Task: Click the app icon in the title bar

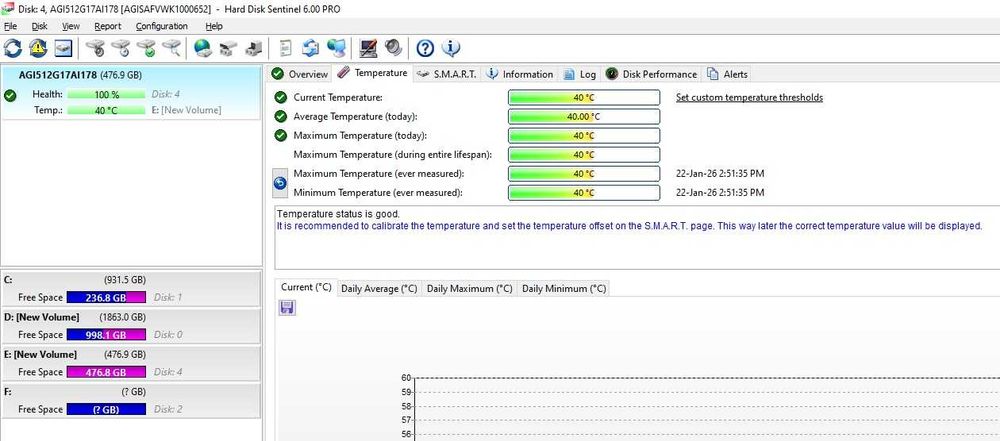Action: click(x=8, y=9)
